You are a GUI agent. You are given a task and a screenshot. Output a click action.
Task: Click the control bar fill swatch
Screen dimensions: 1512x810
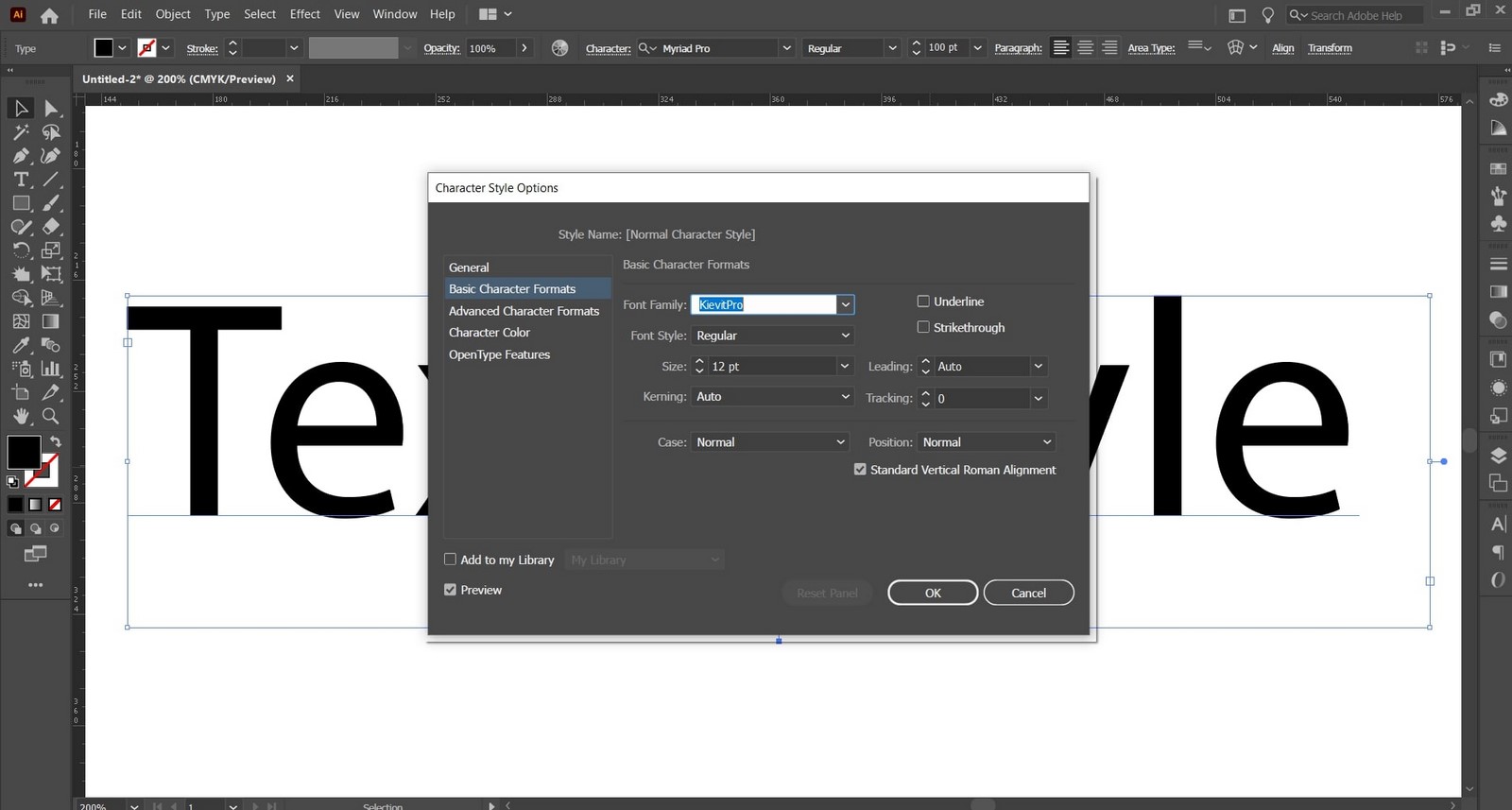pos(104,48)
